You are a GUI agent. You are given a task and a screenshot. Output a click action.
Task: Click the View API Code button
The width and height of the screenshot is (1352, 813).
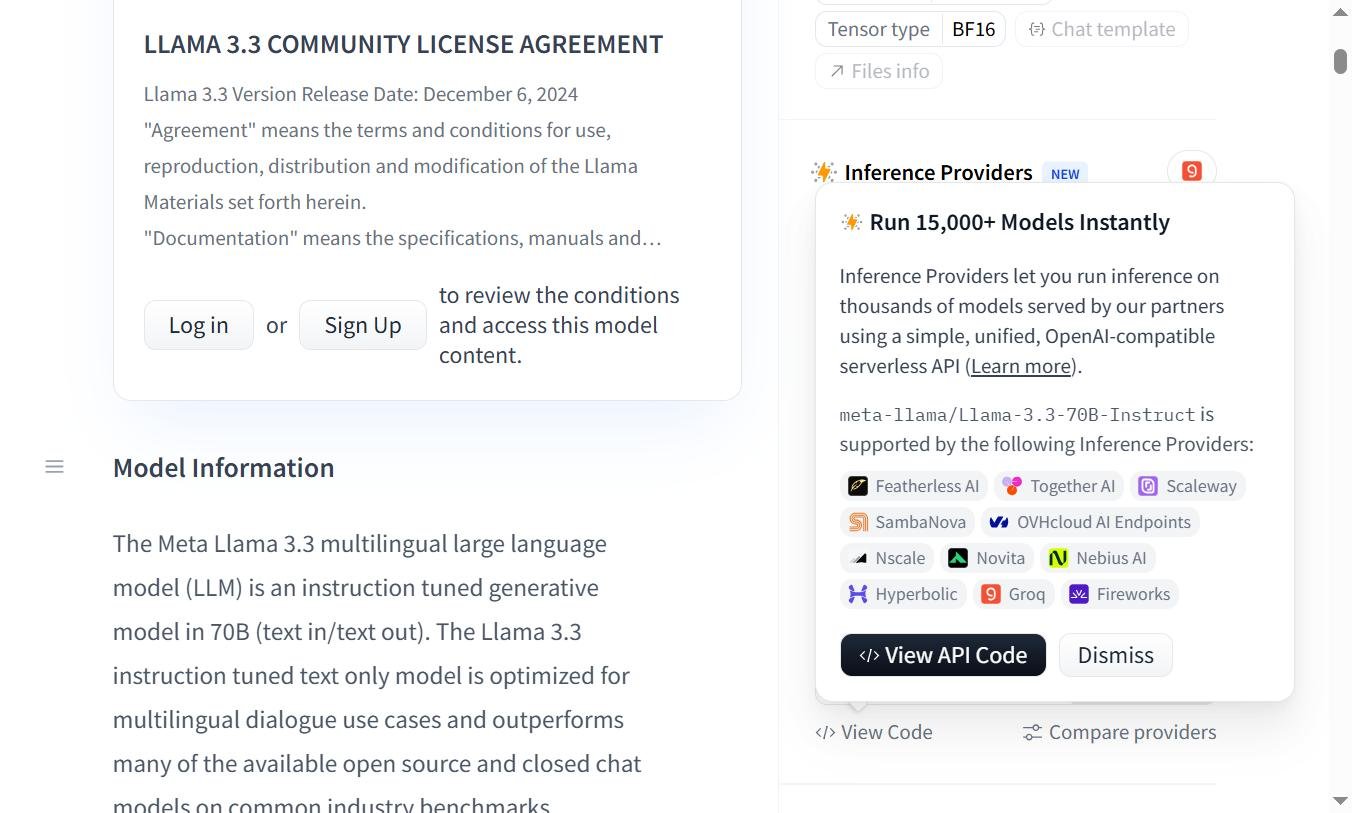(943, 655)
